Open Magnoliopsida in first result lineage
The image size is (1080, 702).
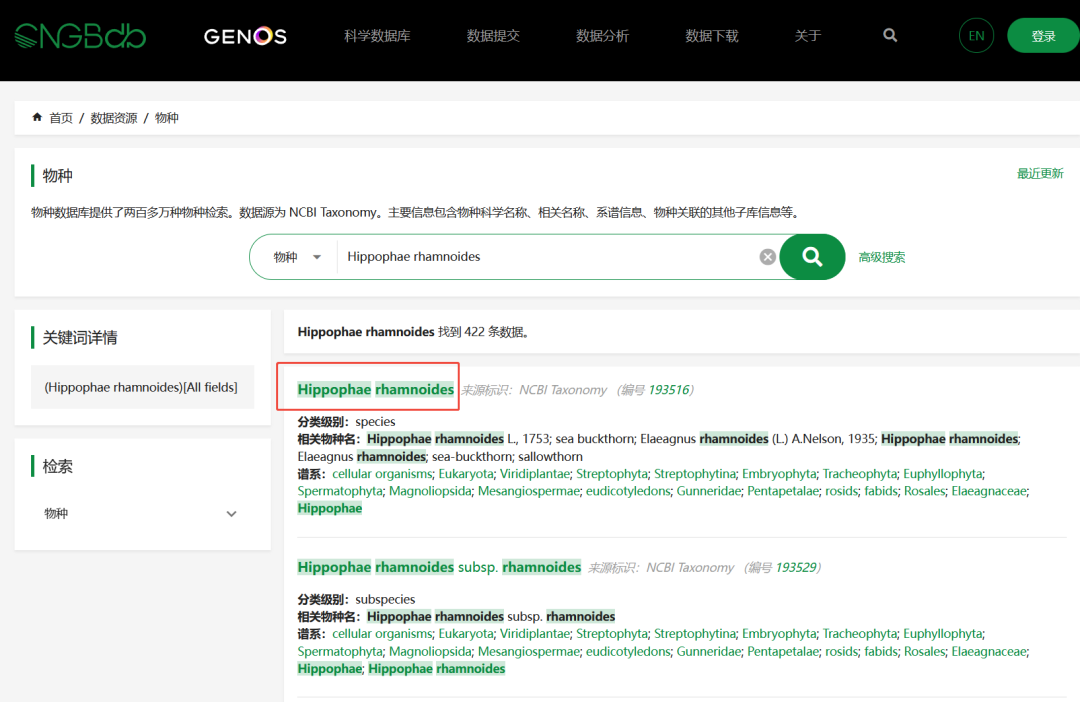pyautogui.click(x=430, y=491)
